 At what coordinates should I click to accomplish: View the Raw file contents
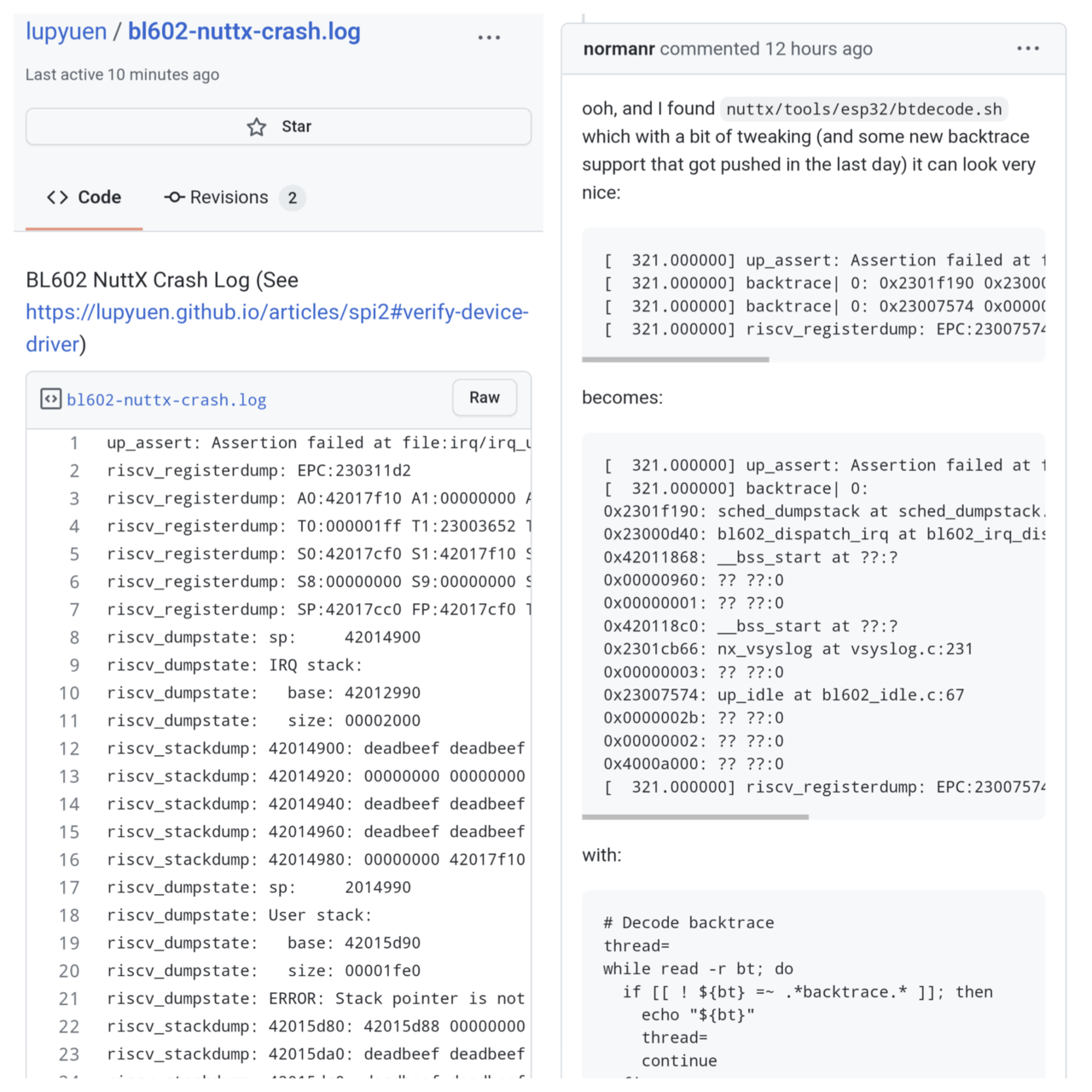pyautogui.click(x=484, y=398)
